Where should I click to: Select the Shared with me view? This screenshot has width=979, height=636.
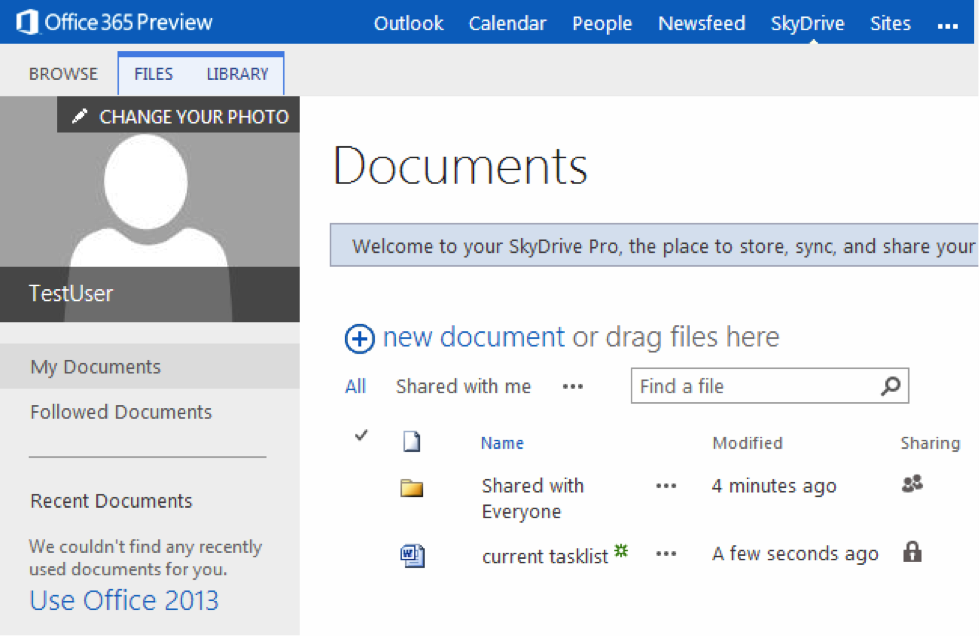(463, 386)
